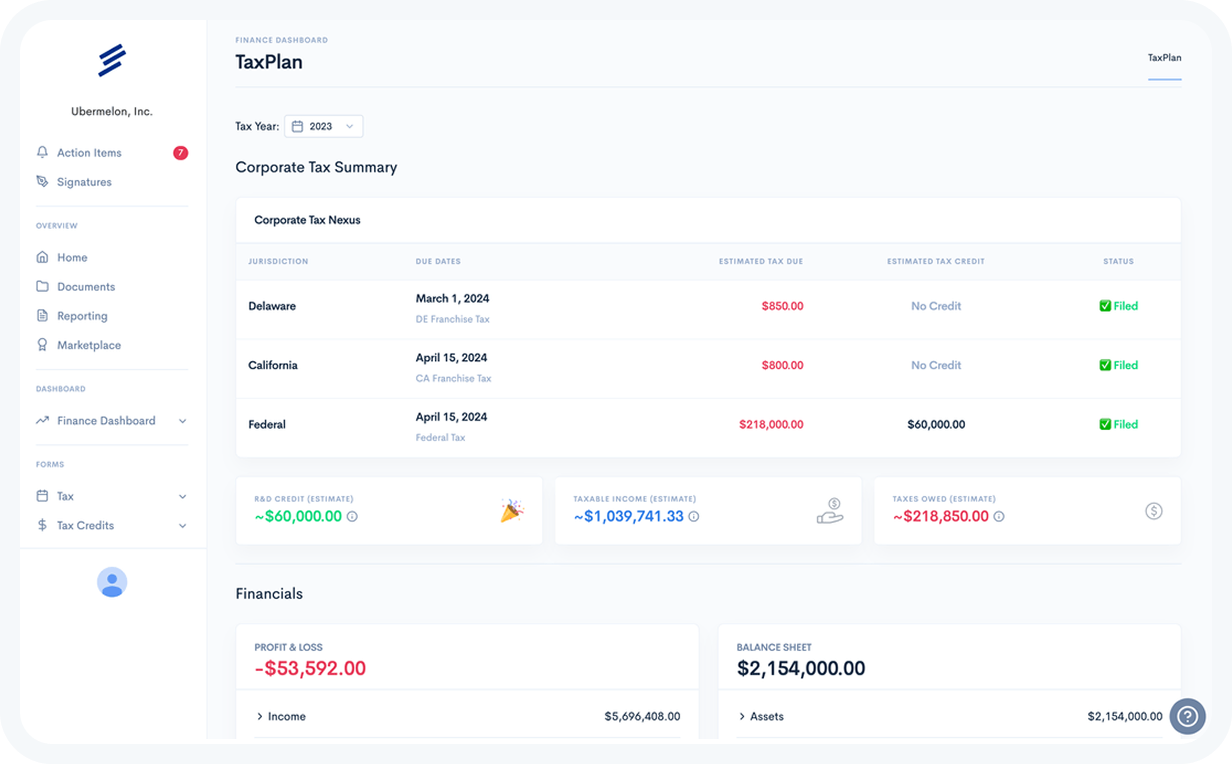Image resolution: width=1232 pixels, height=764 pixels.
Task: Click the California Filed status checkmark
Action: [x=1105, y=365]
